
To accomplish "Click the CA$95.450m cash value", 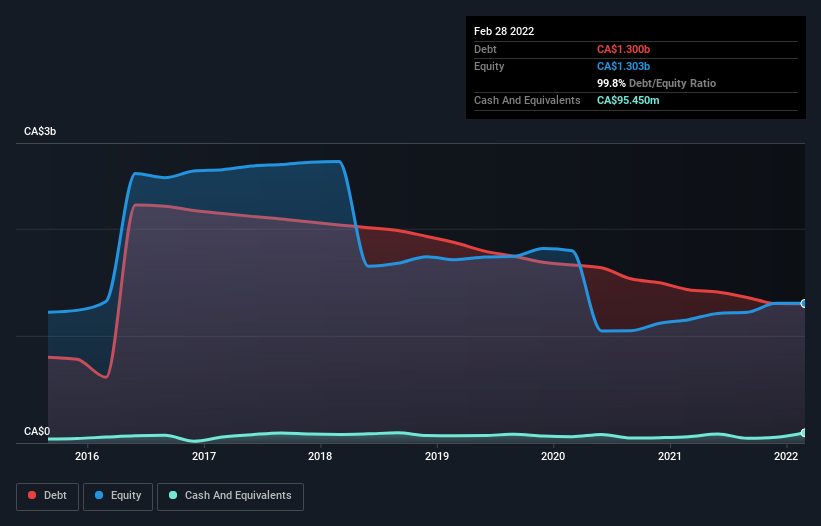I will 628,100.
